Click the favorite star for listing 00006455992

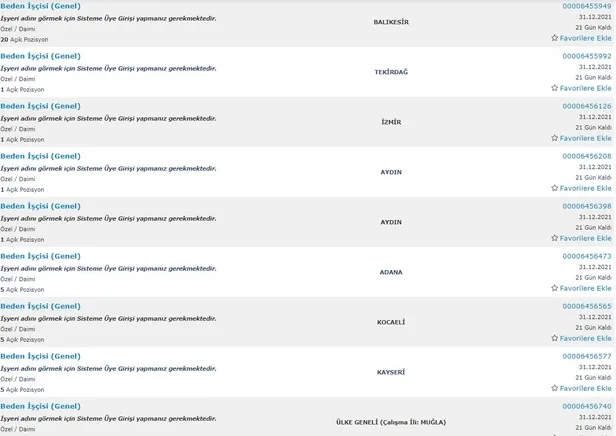coord(555,88)
